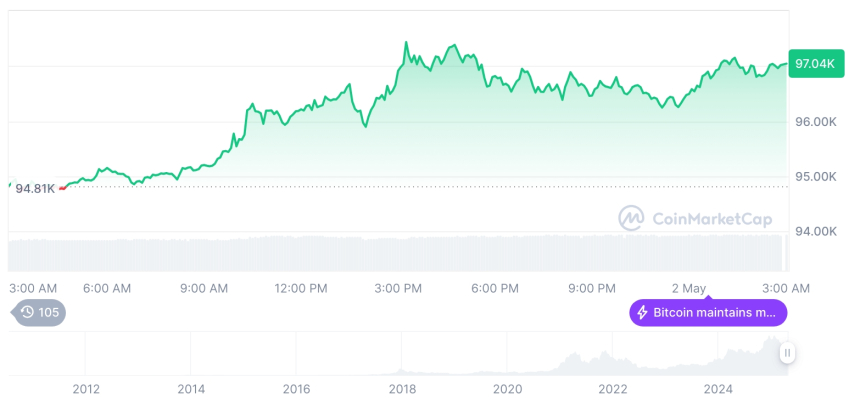
Task: Click the red line segment at chart start
Action: (65, 187)
